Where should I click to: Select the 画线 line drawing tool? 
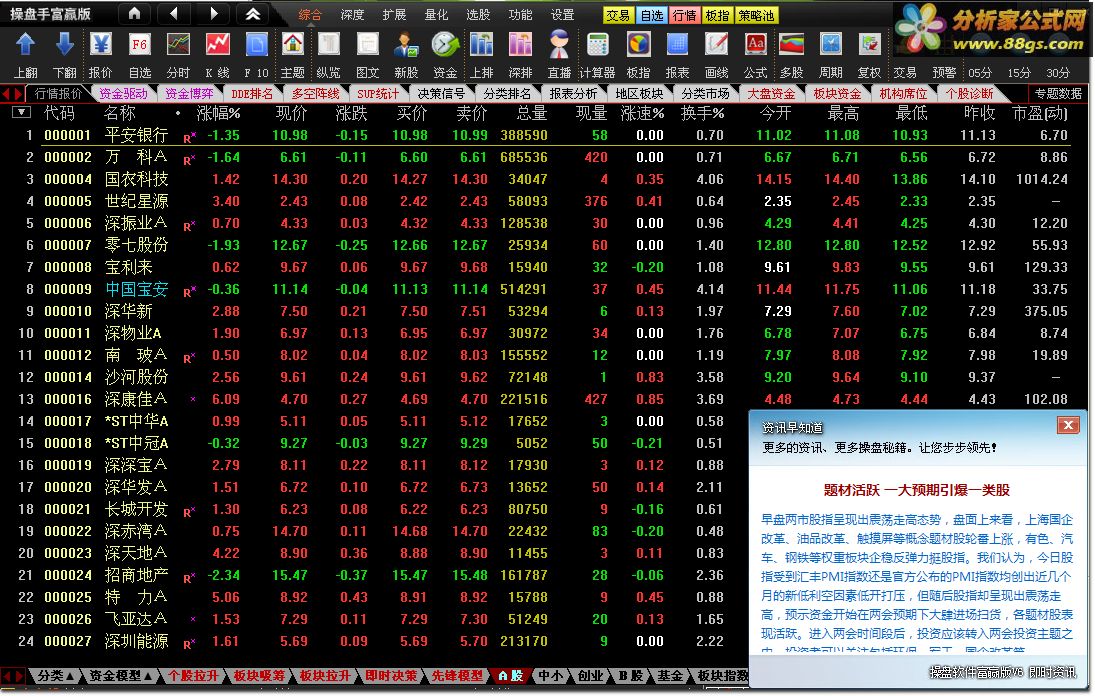point(716,45)
